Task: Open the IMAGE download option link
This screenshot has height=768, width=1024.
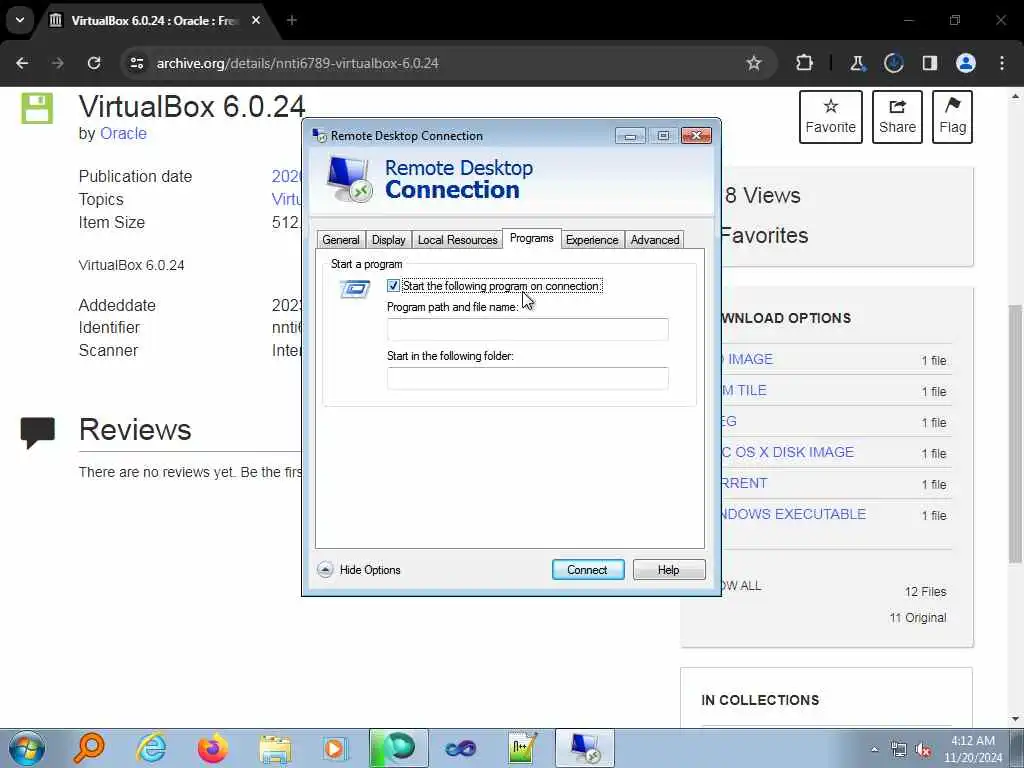Action: (x=746, y=359)
